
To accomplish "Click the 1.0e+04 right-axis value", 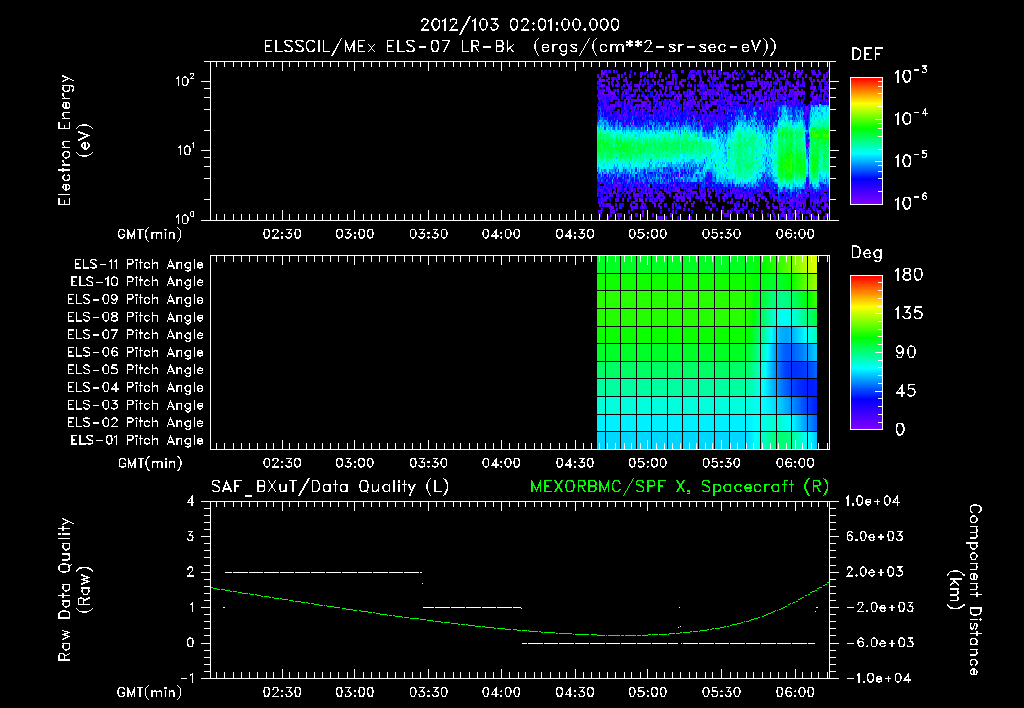I will click(872, 502).
